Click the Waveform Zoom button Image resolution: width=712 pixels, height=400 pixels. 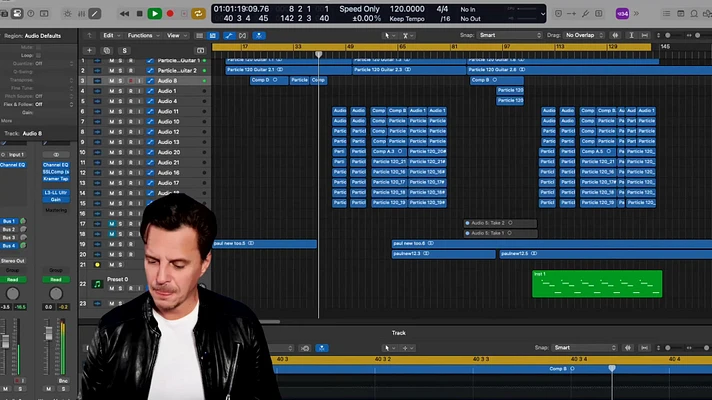pos(615,35)
